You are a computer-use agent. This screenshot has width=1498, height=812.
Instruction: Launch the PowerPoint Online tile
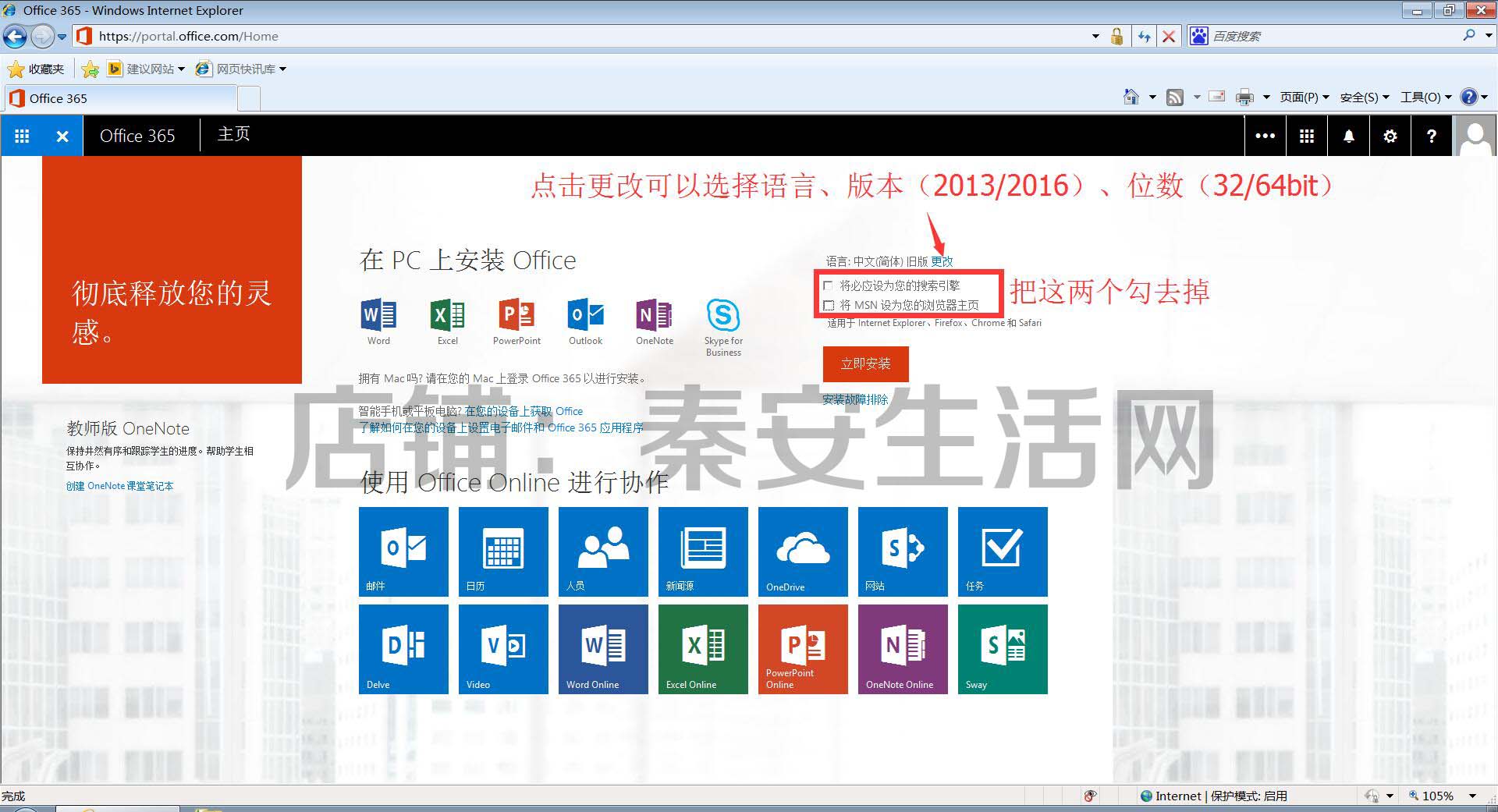click(x=803, y=649)
